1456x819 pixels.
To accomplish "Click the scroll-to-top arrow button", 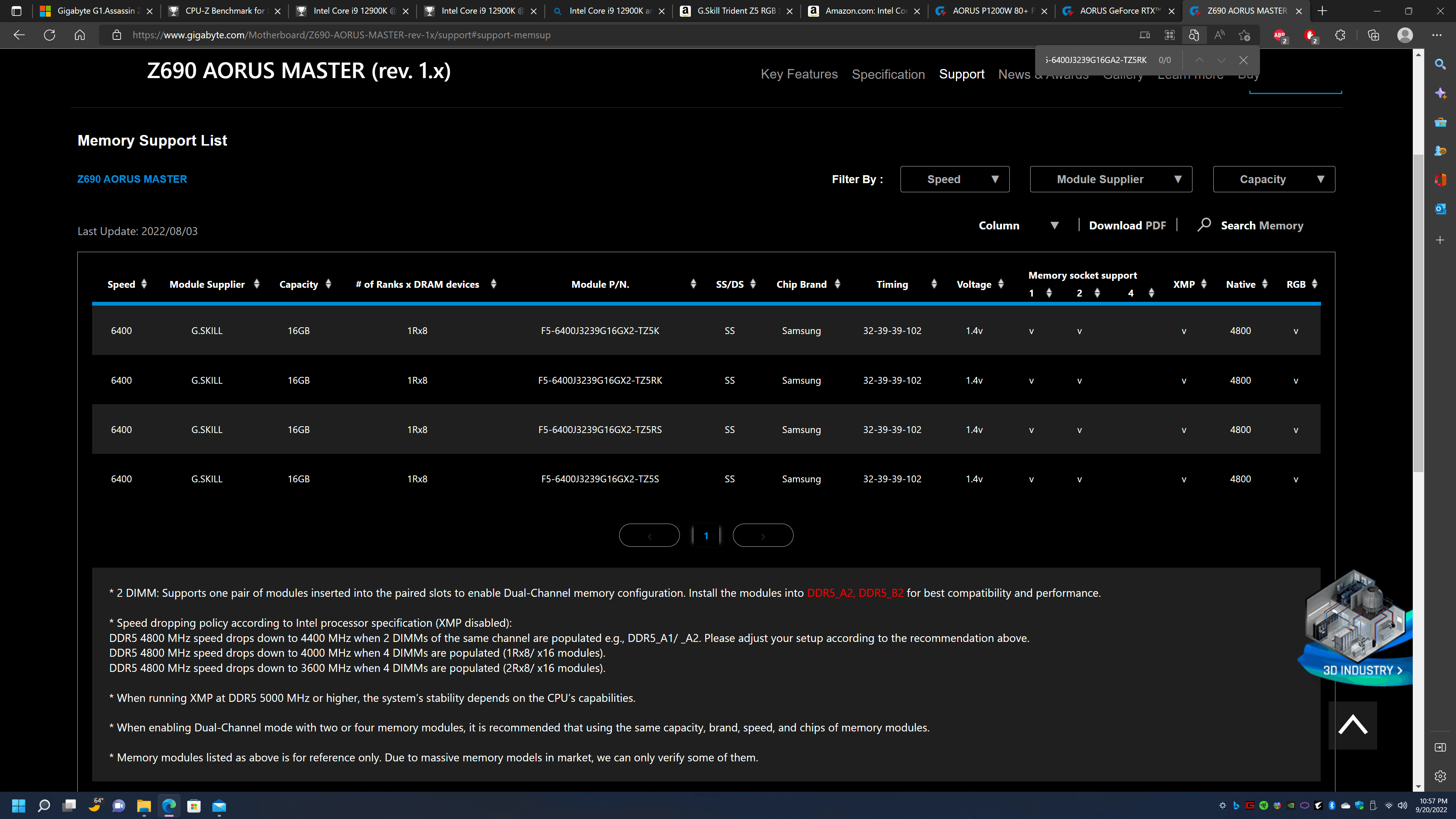I will coord(1352,725).
